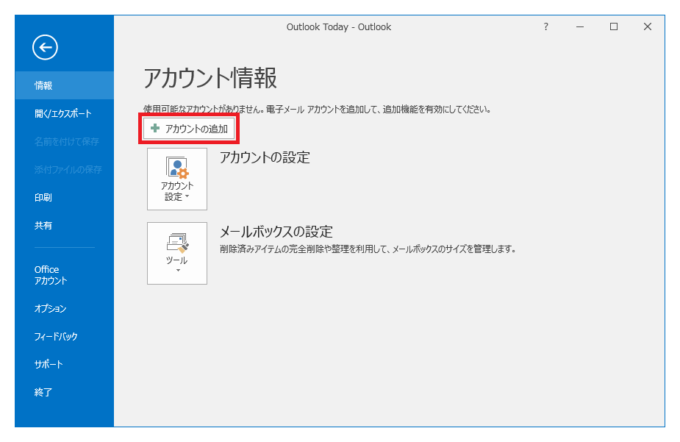Image resolution: width=680 pixels, height=442 pixels.
Task: Click the メールボックスの設定 heading
Action: pyautogui.click(x=276, y=232)
